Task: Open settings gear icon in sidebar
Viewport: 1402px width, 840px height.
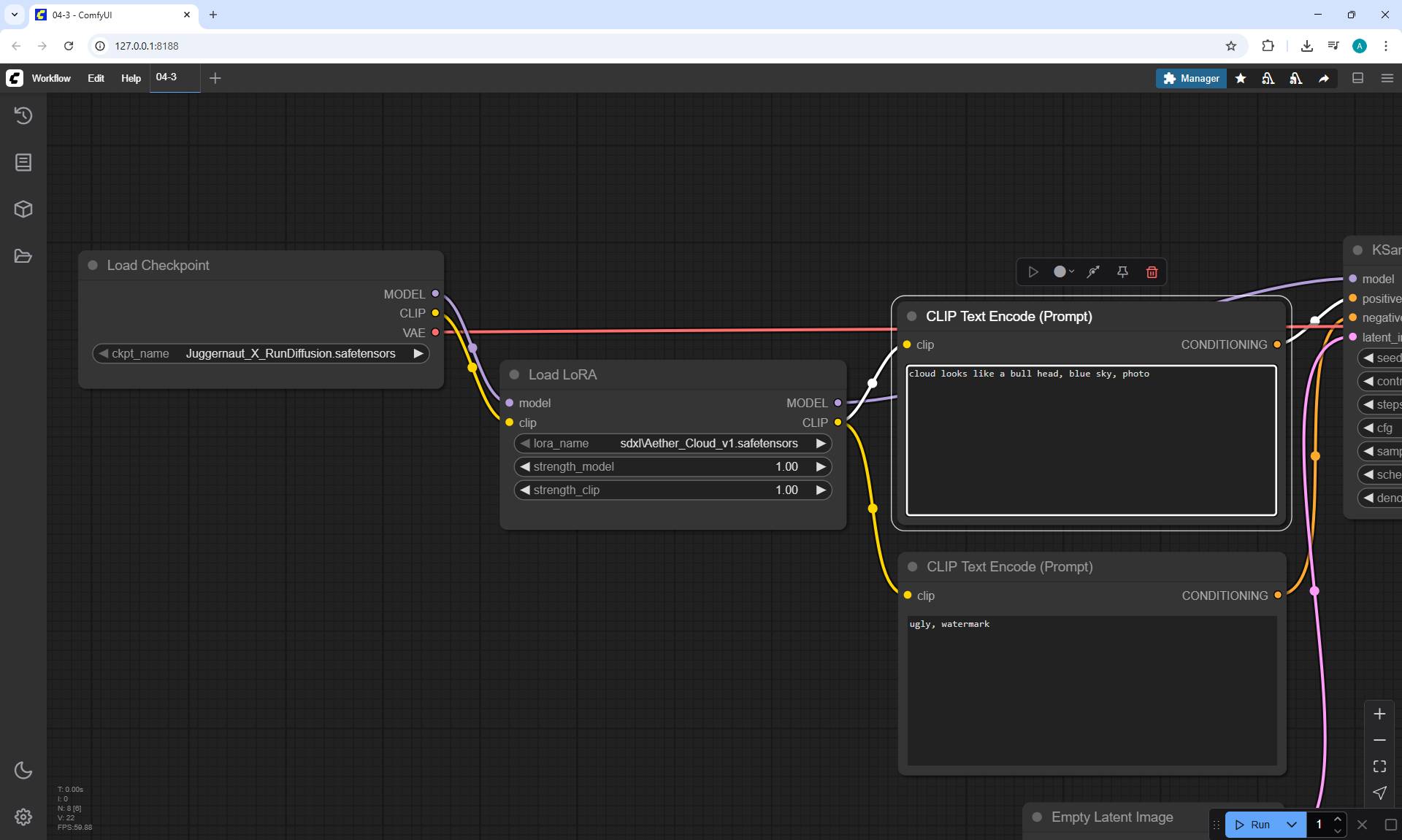Action: [23, 817]
